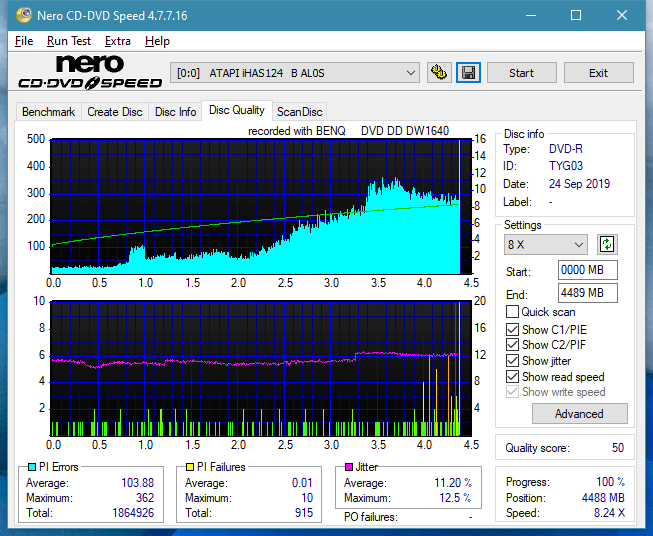Open the File menu
This screenshot has width=653, height=536.
point(24,41)
